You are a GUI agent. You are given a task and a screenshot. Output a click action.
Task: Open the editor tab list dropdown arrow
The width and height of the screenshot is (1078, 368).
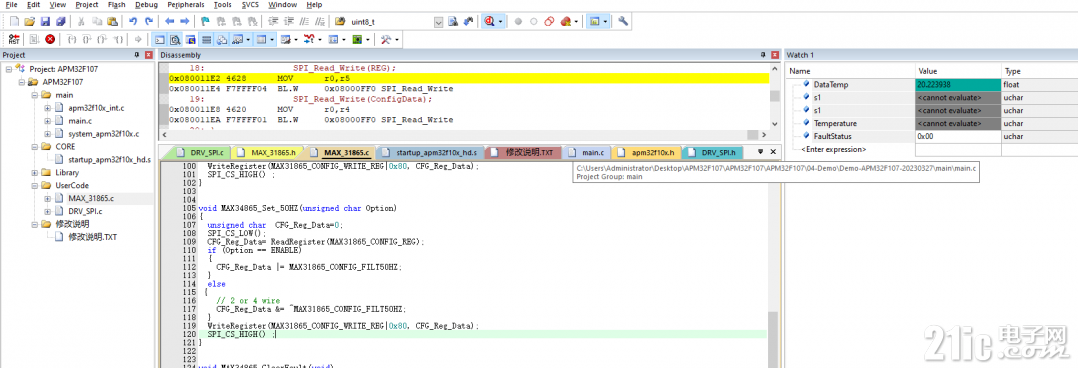(761, 151)
